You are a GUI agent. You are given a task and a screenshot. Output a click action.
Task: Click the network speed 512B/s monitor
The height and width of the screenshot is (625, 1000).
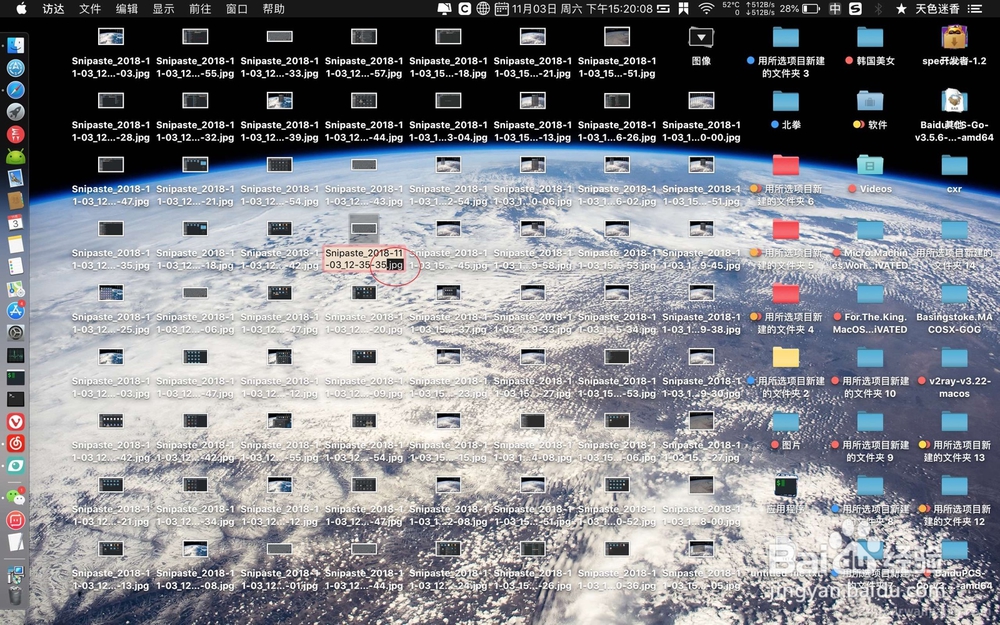[761, 8]
